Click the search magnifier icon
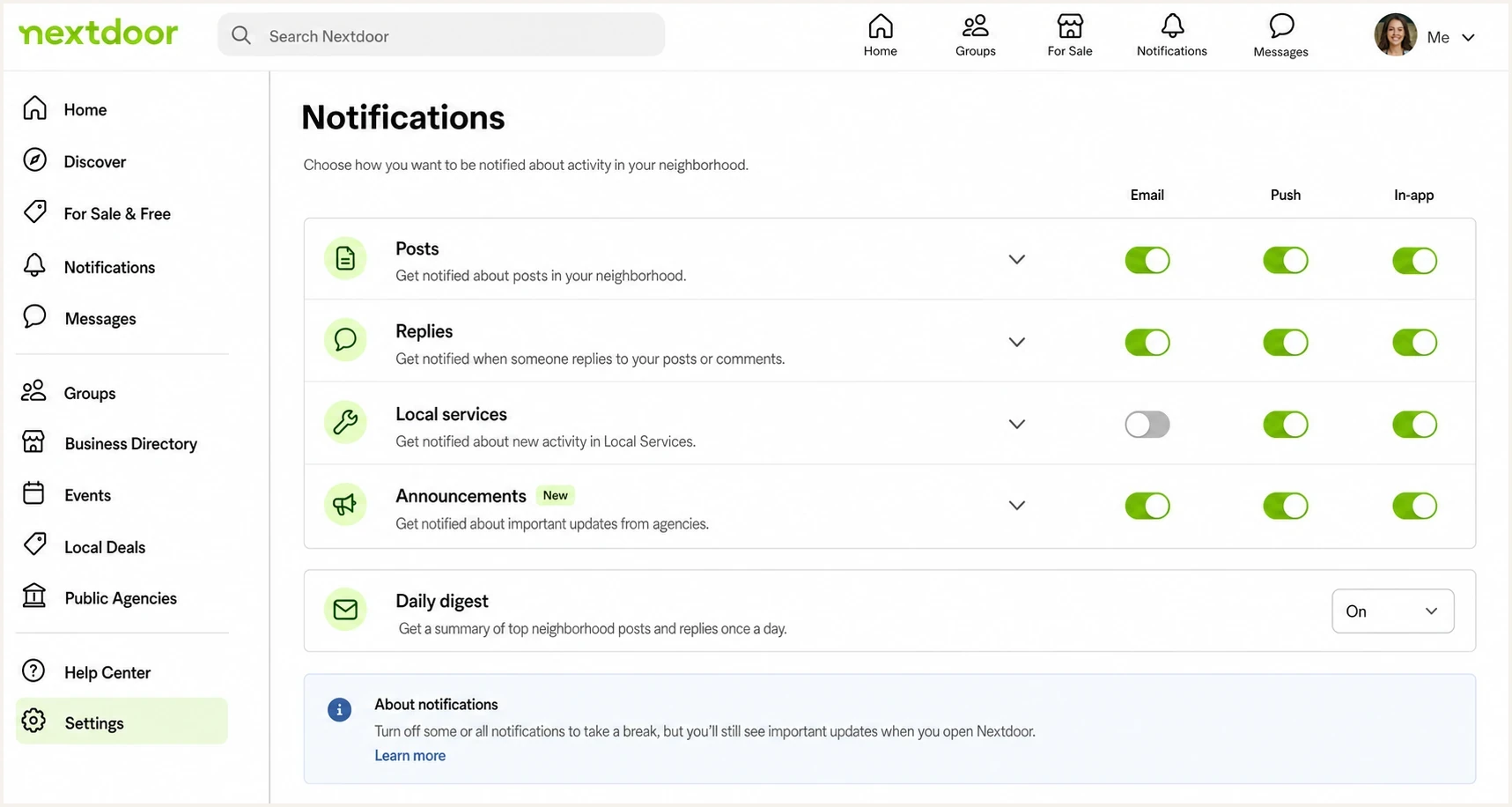Viewport: 1512px width, 807px height. [x=241, y=35]
